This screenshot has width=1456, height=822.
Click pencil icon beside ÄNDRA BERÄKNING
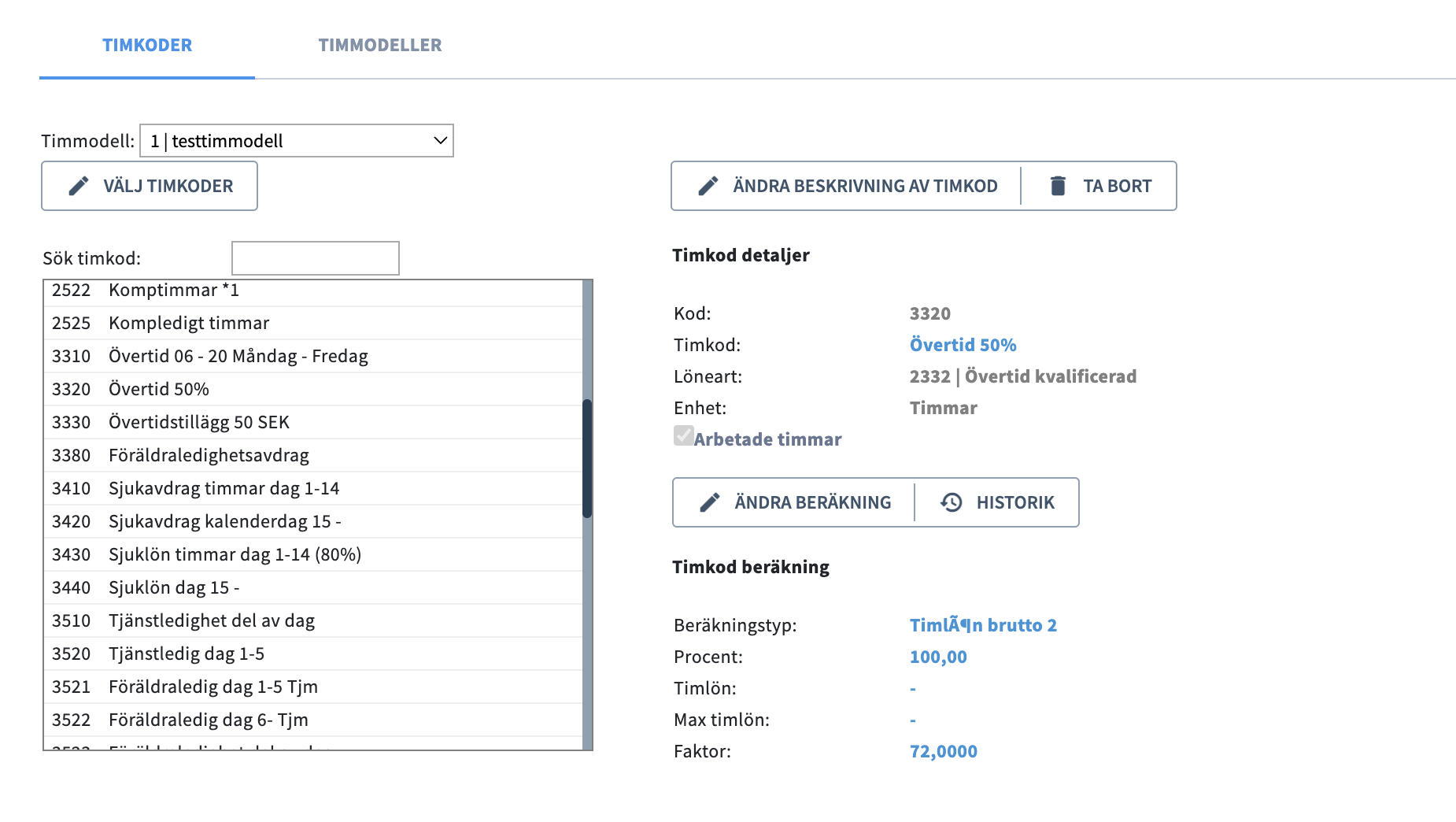[x=710, y=502]
